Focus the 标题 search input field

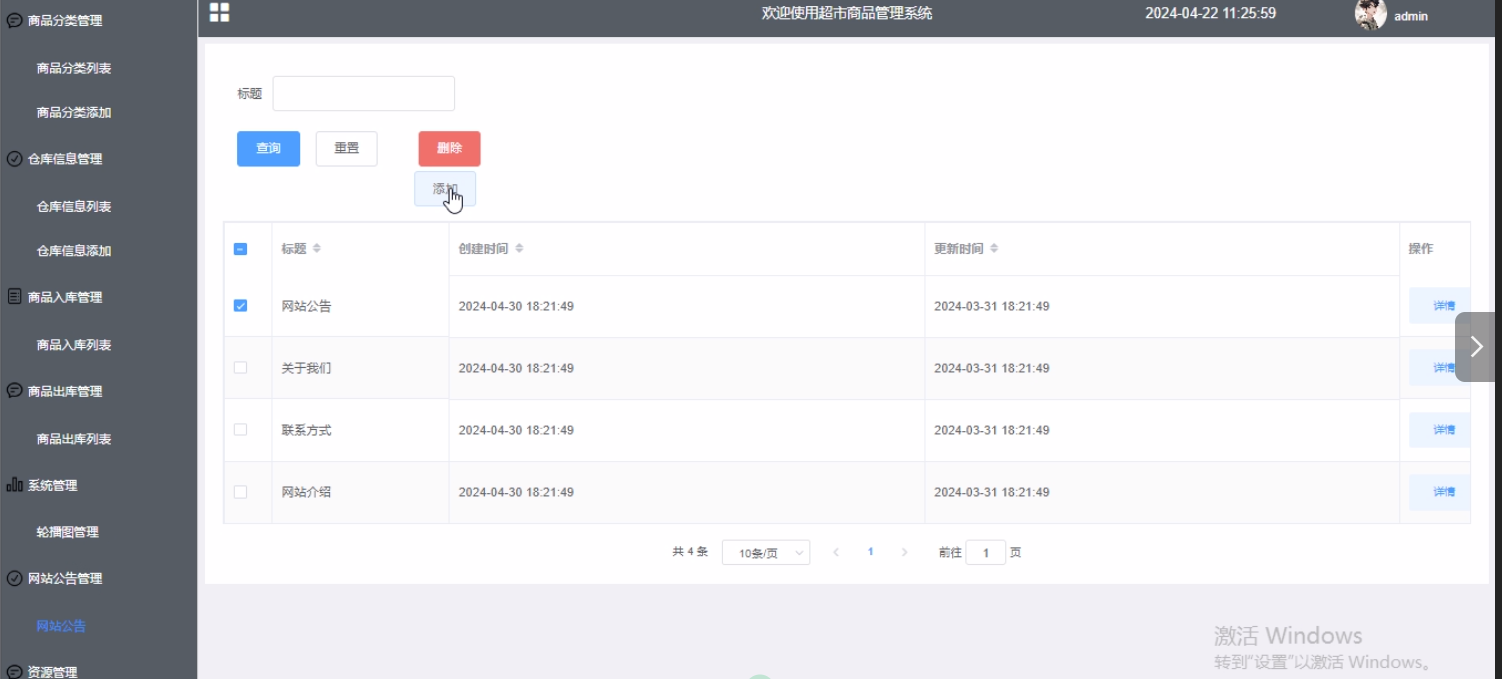click(363, 93)
